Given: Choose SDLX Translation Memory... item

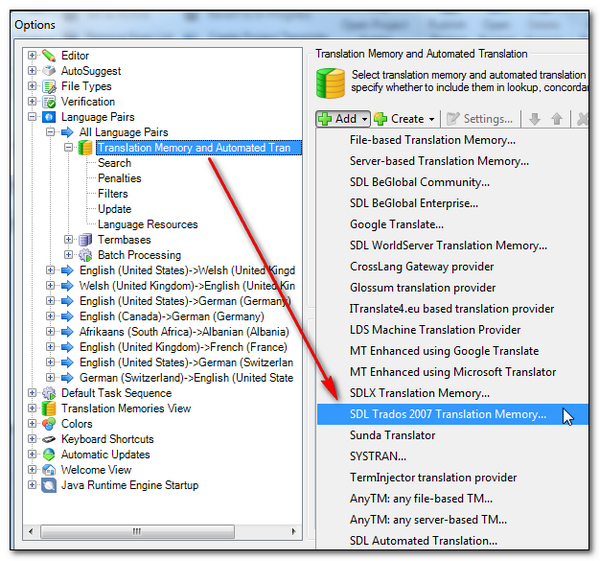Looking at the screenshot, I should [x=452, y=393].
